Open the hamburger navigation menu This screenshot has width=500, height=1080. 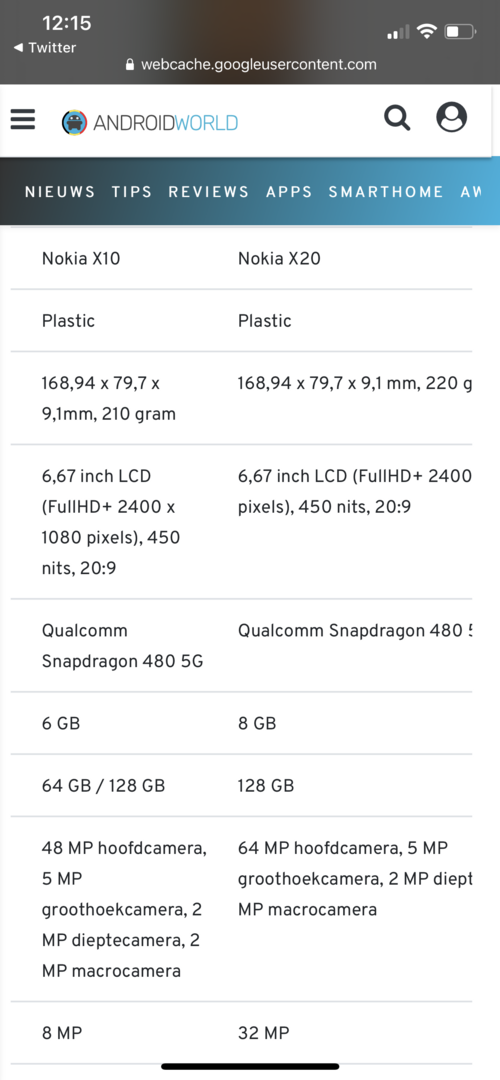pos(23,121)
